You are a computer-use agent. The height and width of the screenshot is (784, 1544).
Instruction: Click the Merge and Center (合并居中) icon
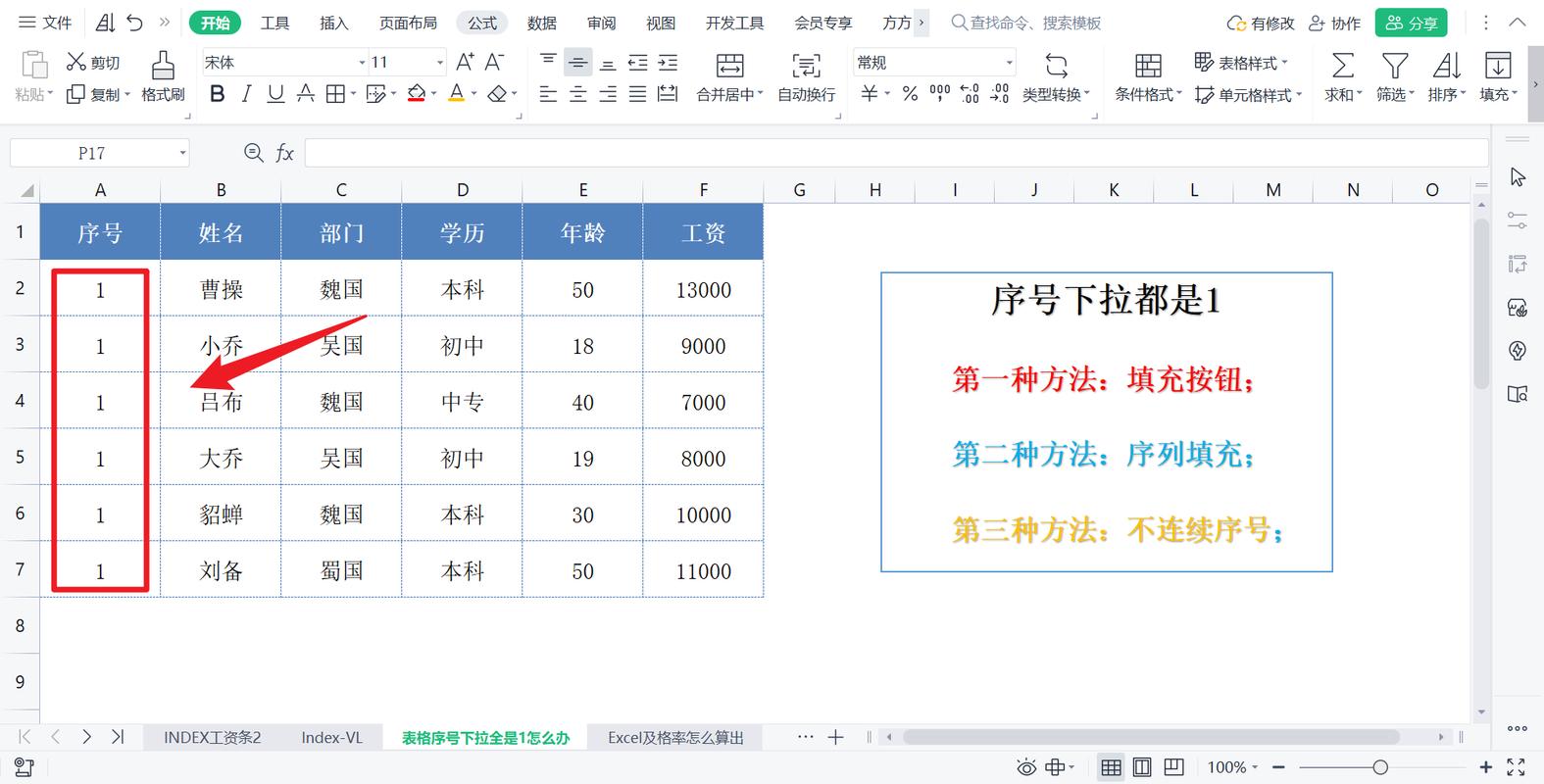coord(729,66)
